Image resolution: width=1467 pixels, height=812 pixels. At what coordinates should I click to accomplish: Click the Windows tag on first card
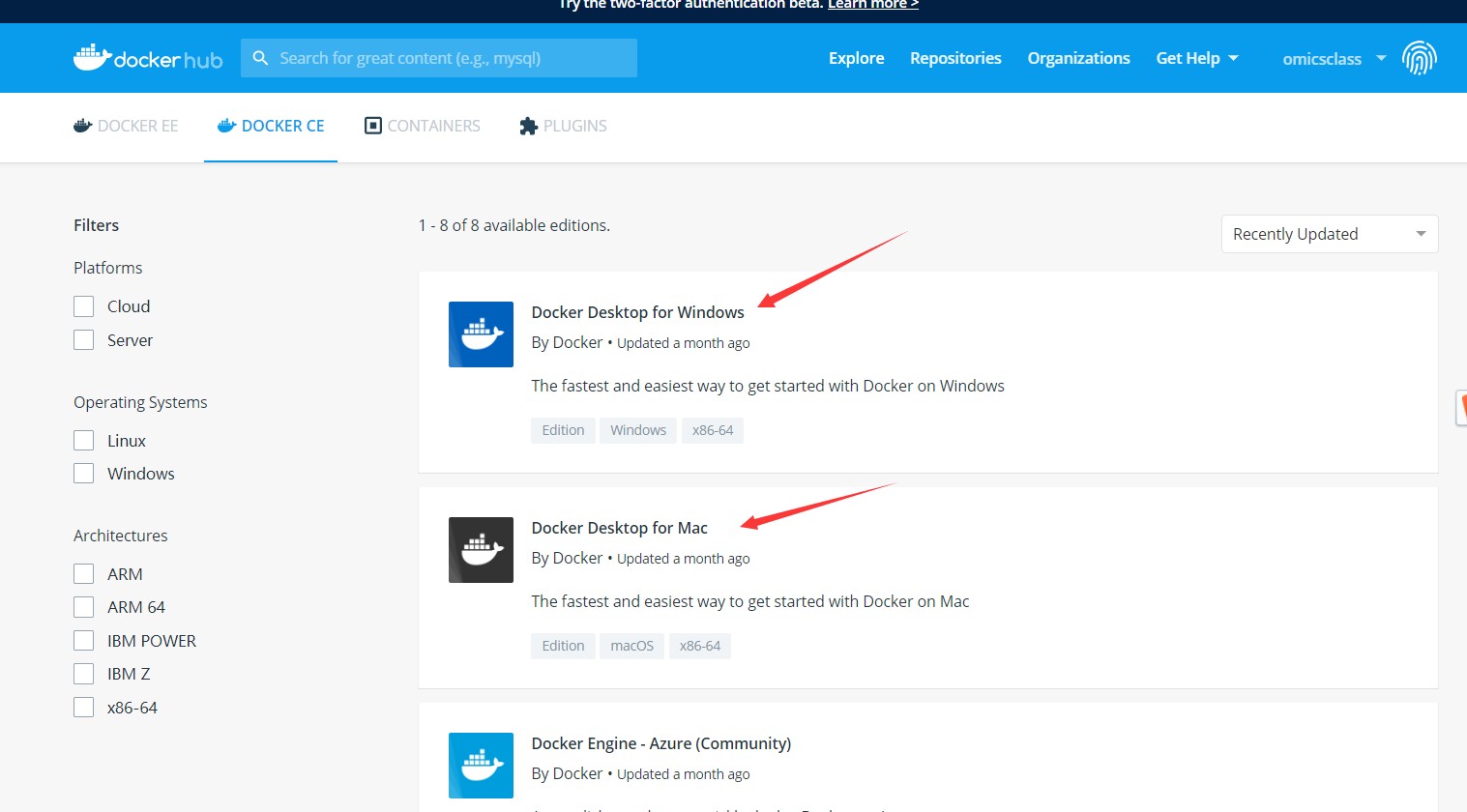click(638, 430)
